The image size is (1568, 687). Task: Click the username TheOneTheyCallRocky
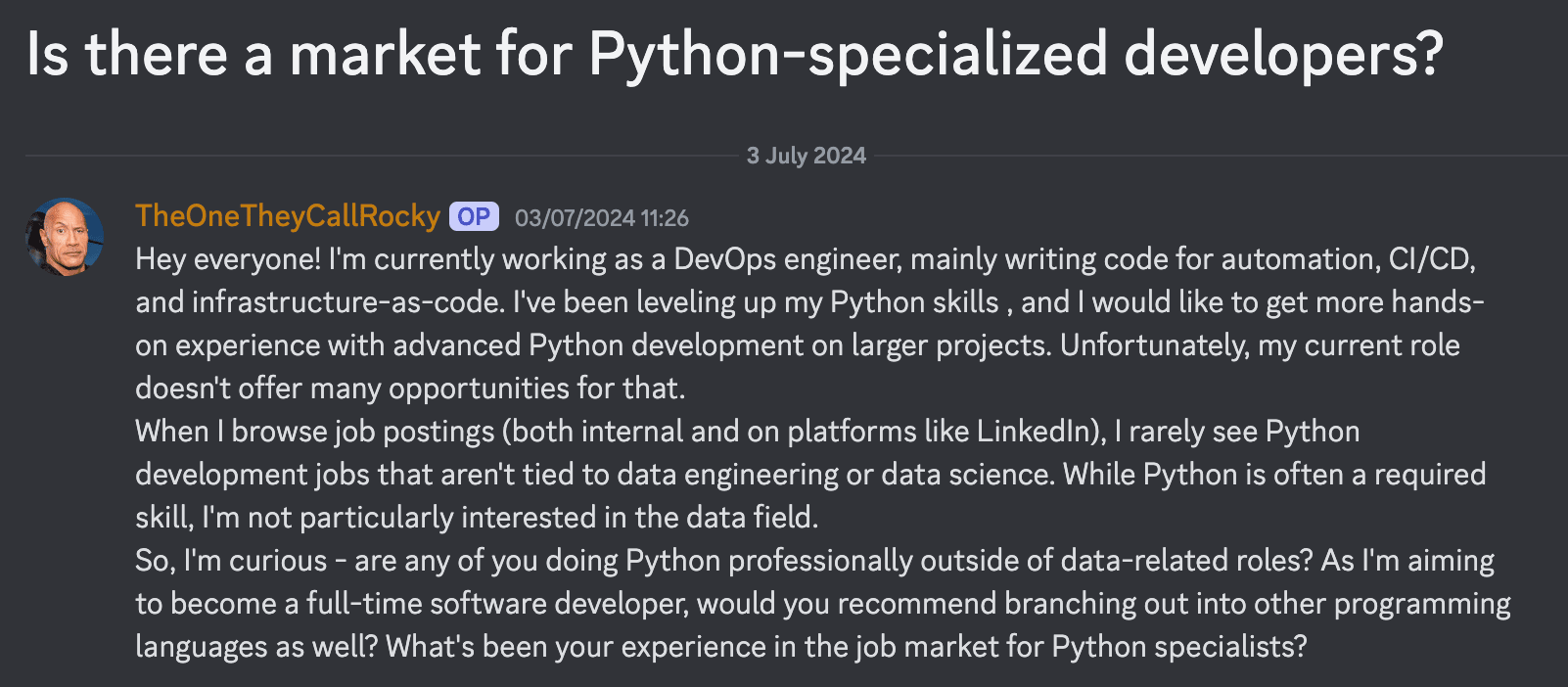[x=288, y=216]
